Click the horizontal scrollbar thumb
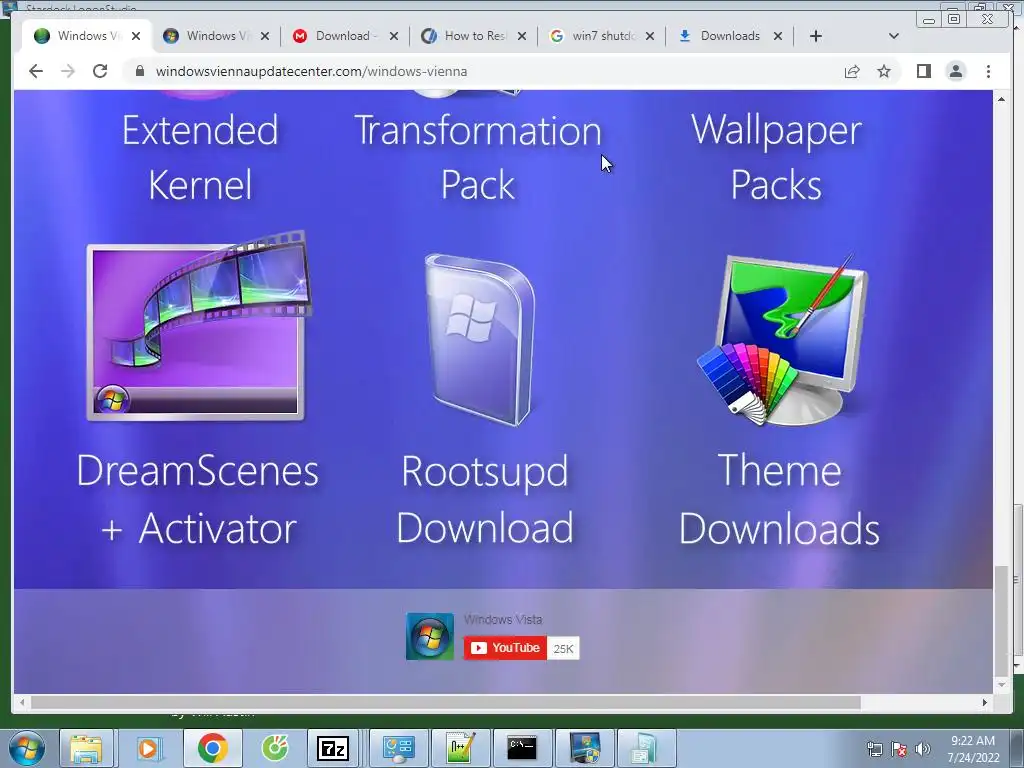The width and height of the screenshot is (1024, 768). tap(445, 703)
